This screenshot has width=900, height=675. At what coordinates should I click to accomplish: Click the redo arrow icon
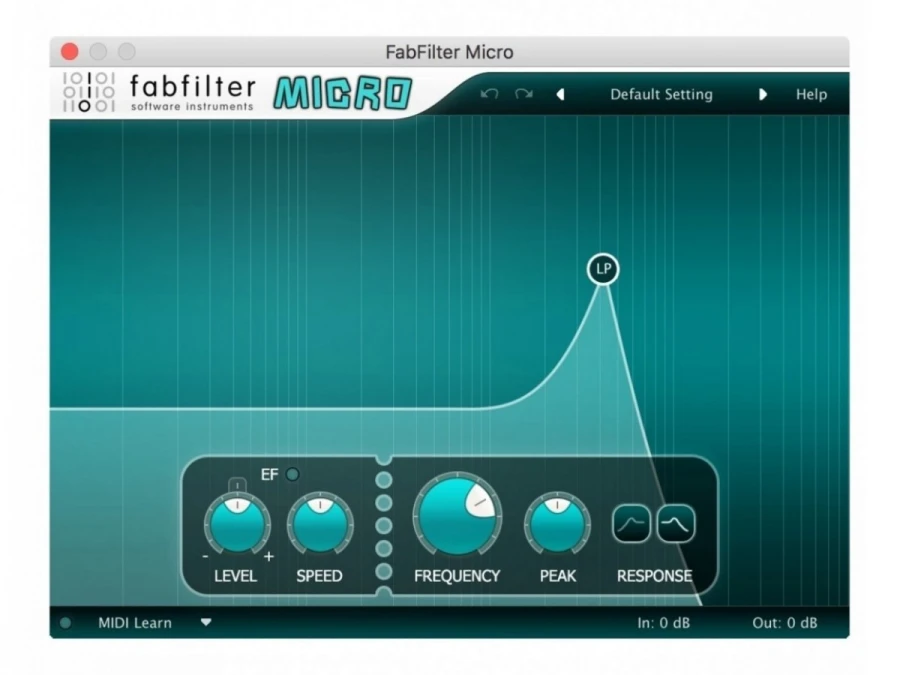pos(523,94)
